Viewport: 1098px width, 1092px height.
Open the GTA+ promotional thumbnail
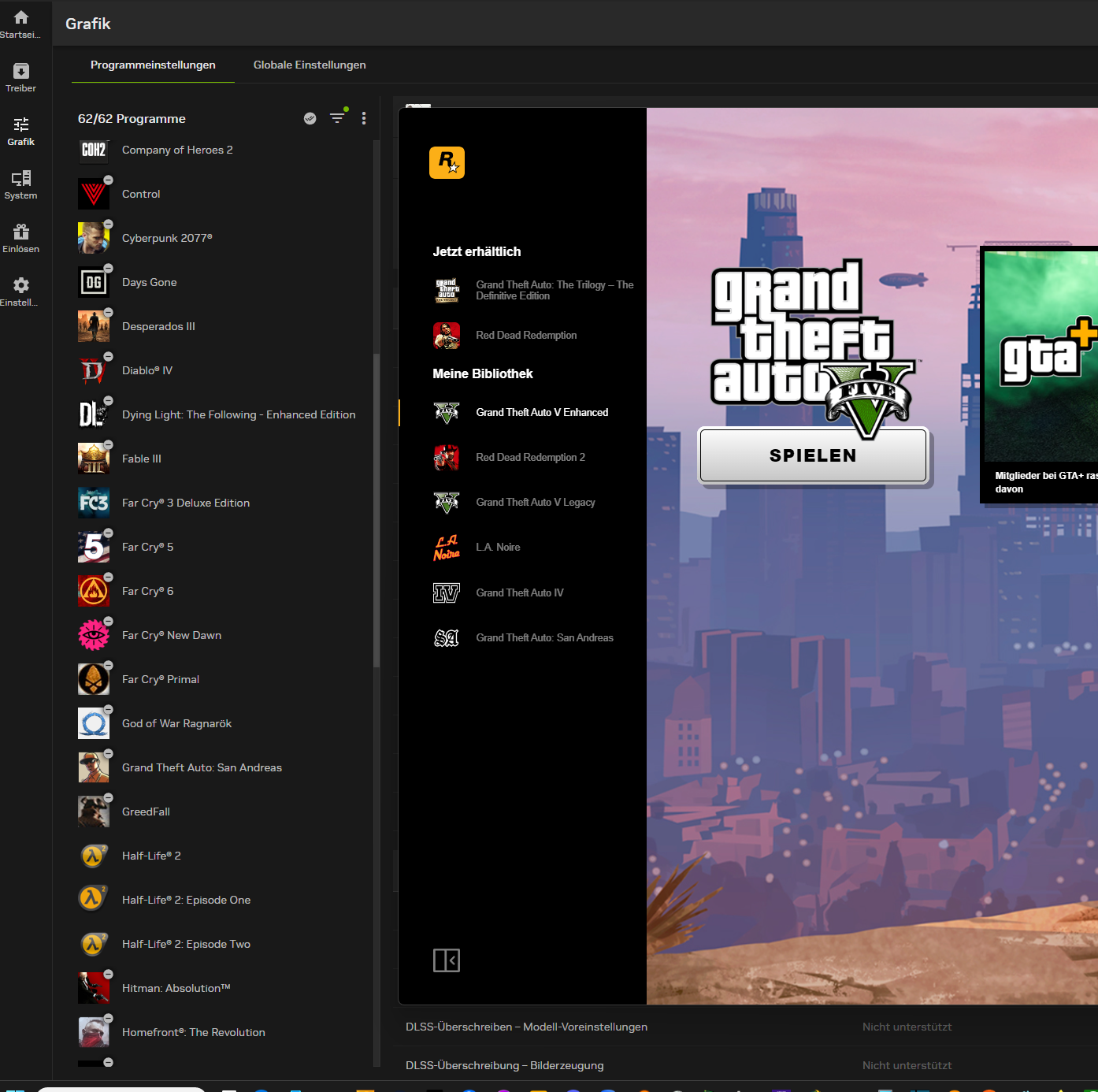(x=1040, y=374)
